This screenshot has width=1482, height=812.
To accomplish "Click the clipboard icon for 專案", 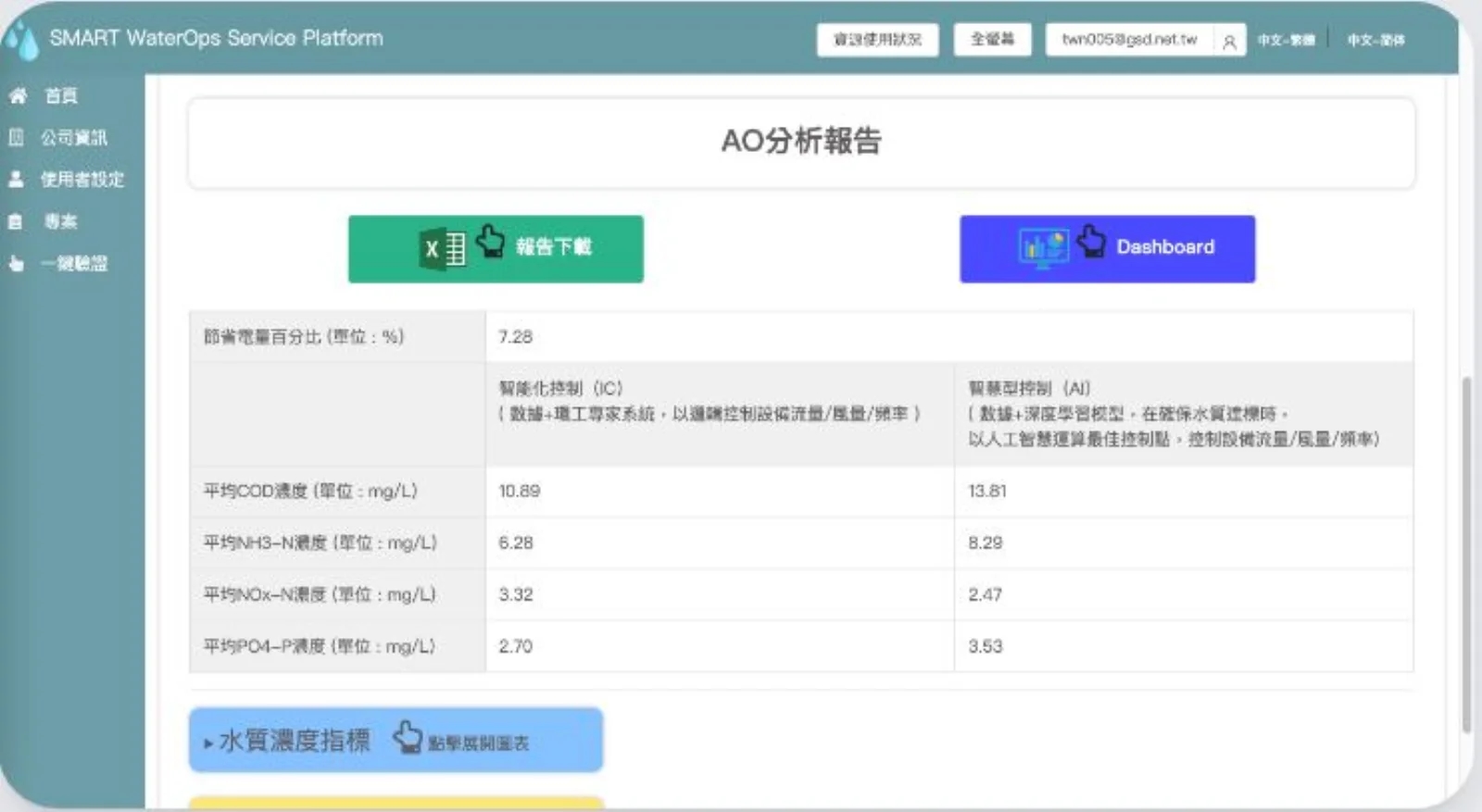I will point(15,221).
